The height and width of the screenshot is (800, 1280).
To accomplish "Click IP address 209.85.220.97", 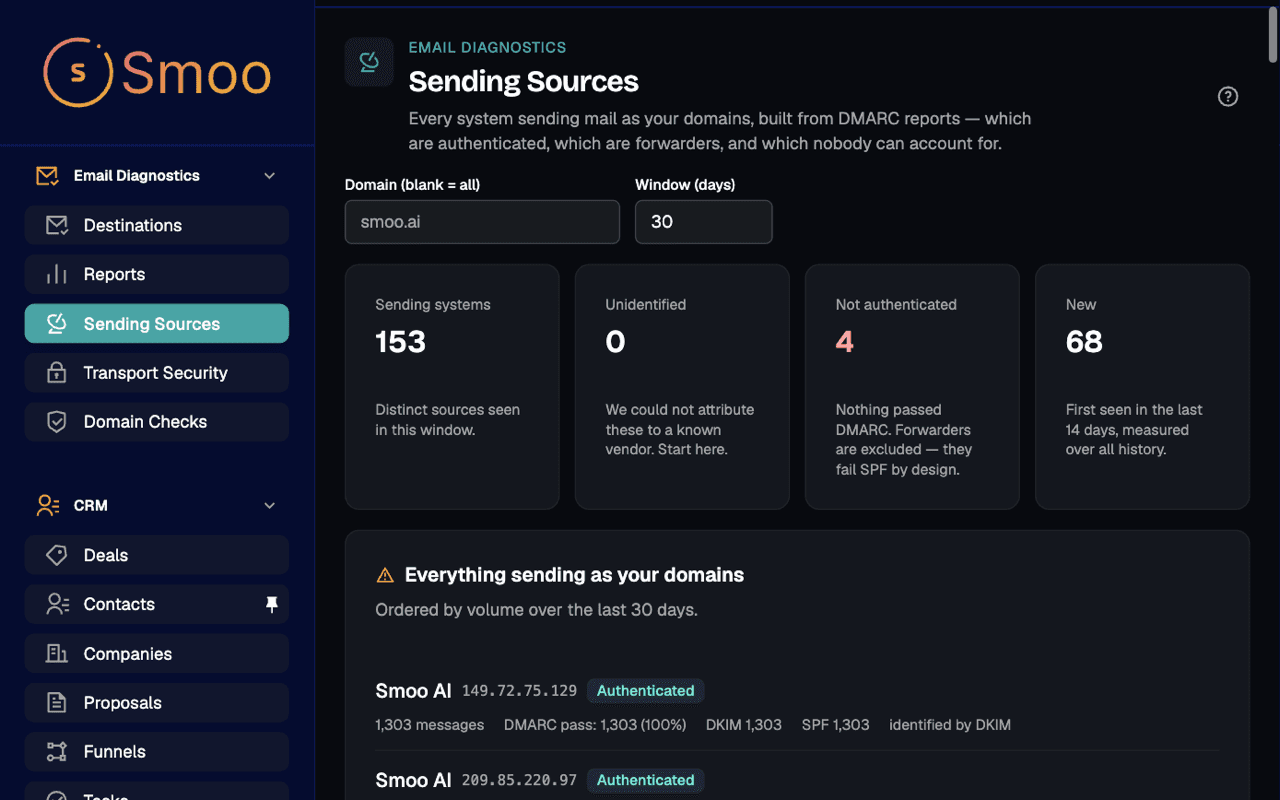I will click(519, 780).
